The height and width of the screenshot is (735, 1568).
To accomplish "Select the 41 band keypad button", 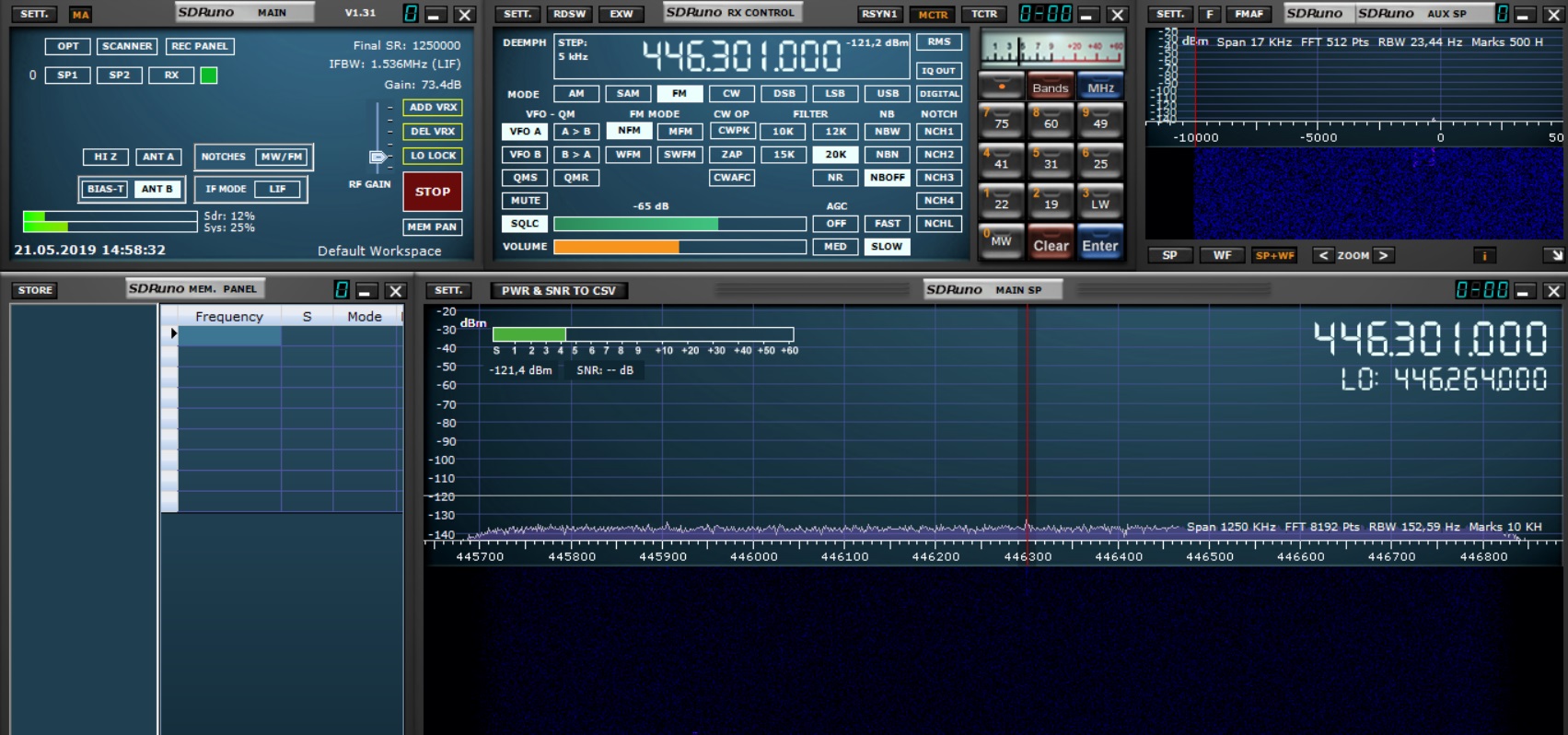I will coord(1001,160).
